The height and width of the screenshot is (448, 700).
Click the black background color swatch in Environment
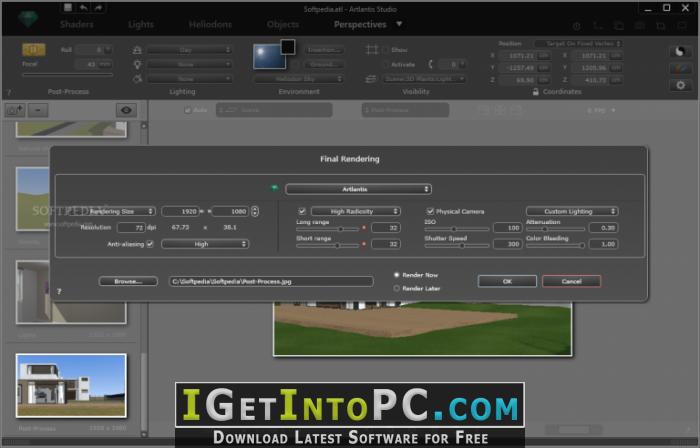point(288,46)
